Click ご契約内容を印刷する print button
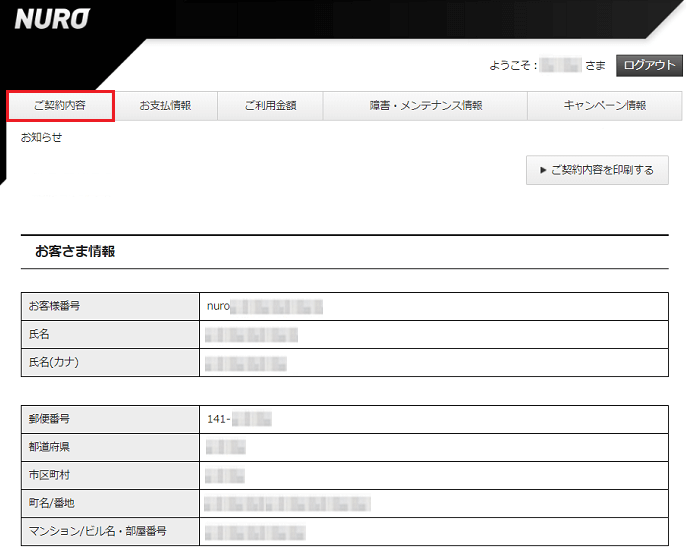This screenshot has height=550, width=690. 597,170
